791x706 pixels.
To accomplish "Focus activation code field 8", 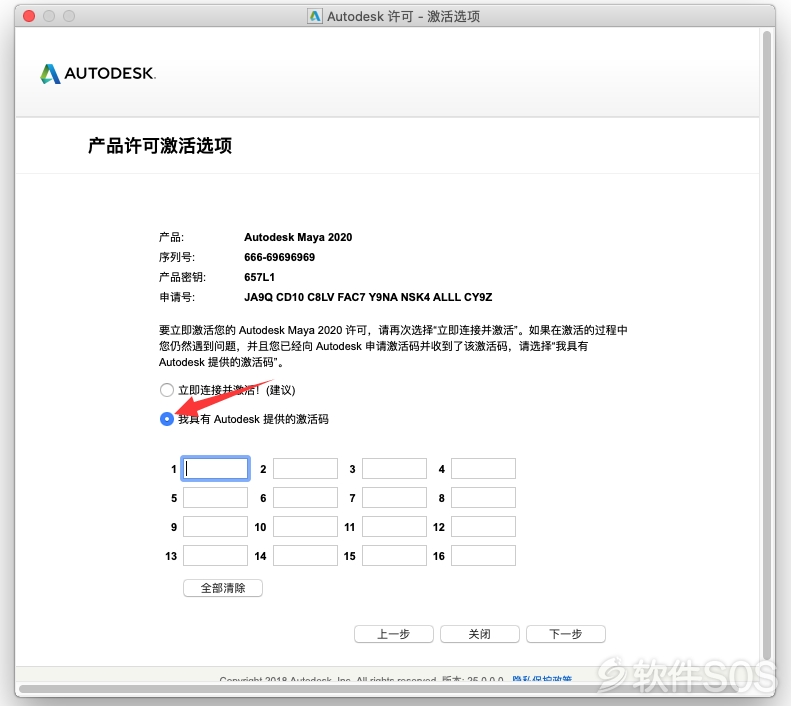I will click(483, 498).
